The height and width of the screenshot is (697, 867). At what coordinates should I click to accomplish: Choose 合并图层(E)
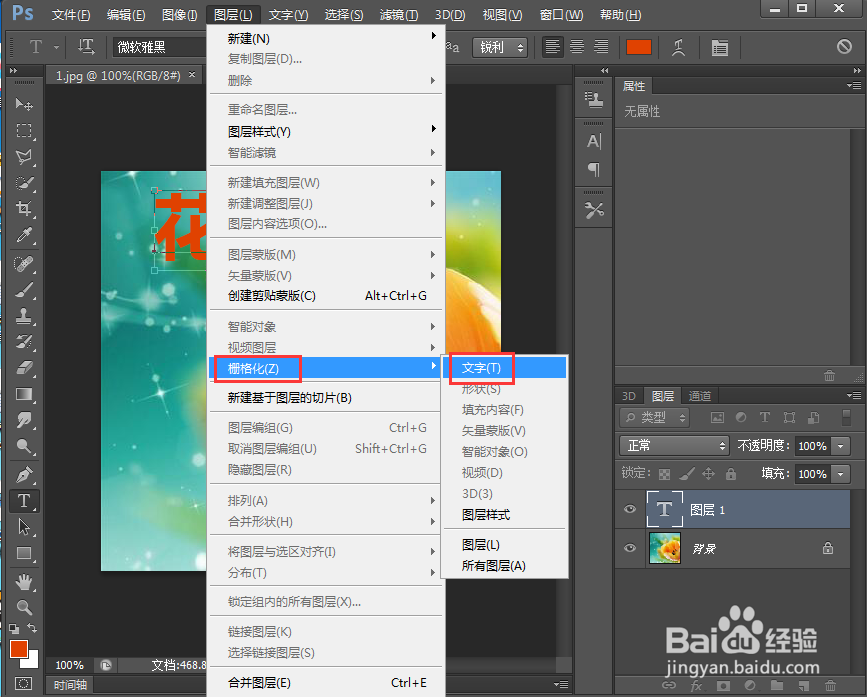tap(326, 683)
